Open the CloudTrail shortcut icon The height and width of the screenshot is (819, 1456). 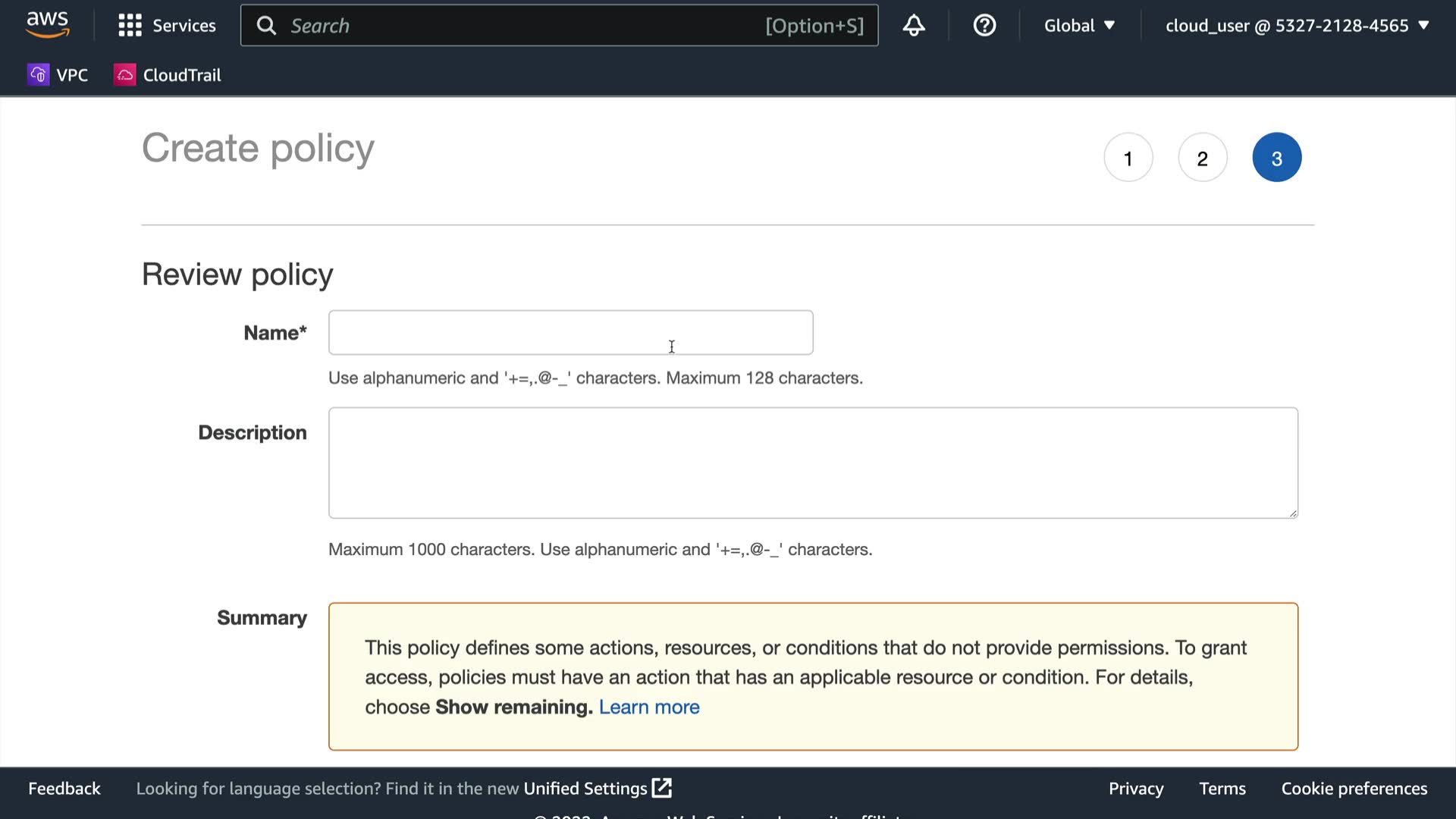tap(125, 74)
